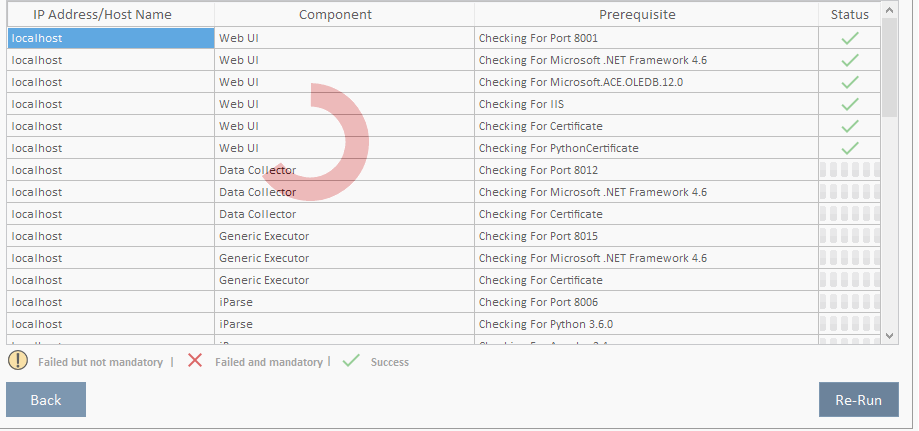Click the Status column header
The width and height of the screenshot is (919, 431).
[850, 15]
